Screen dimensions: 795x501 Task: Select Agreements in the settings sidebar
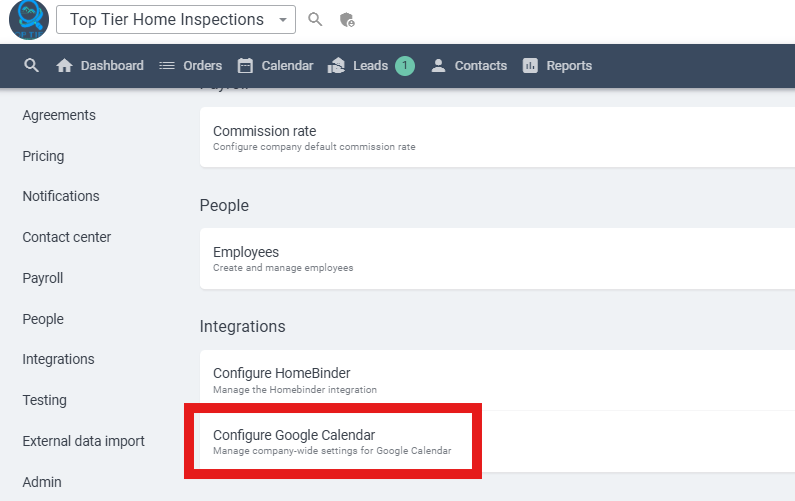[x=59, y=115]
